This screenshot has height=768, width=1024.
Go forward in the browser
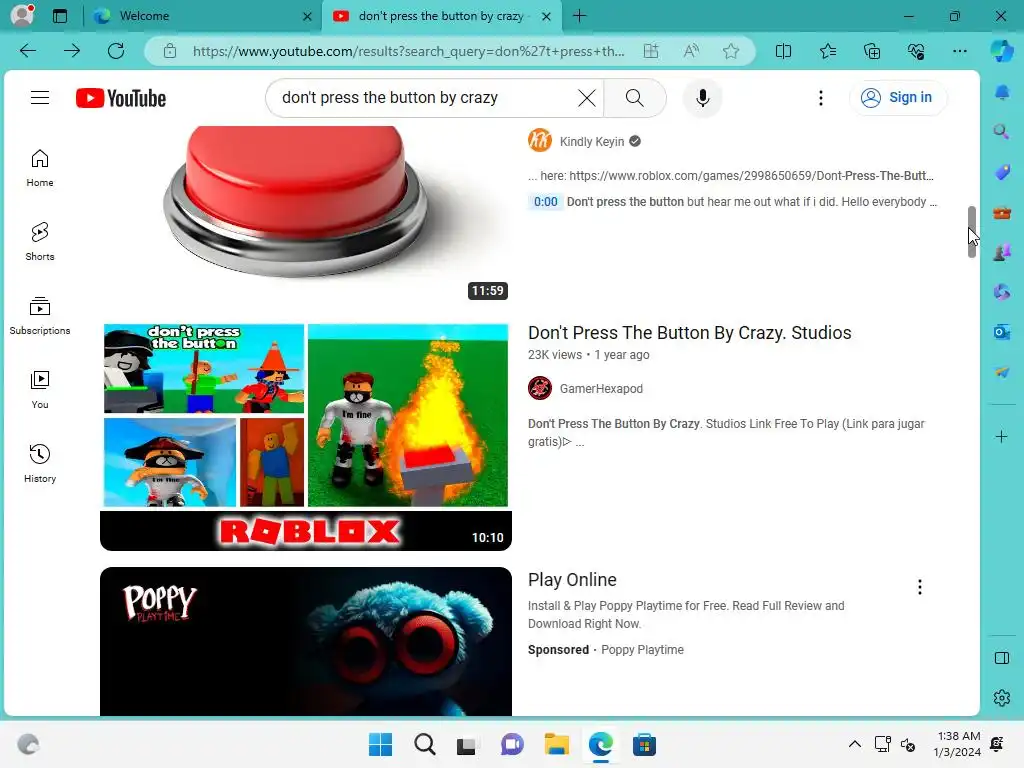72,51
